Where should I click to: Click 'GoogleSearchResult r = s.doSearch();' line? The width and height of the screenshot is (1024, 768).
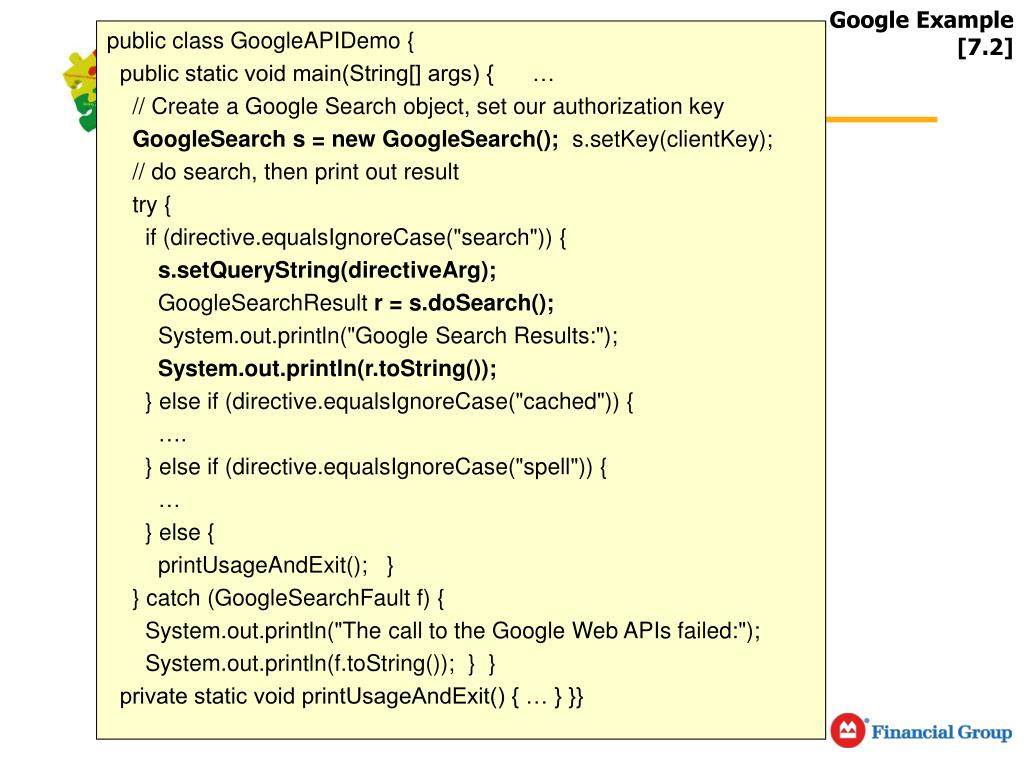(x=356, y=303)
